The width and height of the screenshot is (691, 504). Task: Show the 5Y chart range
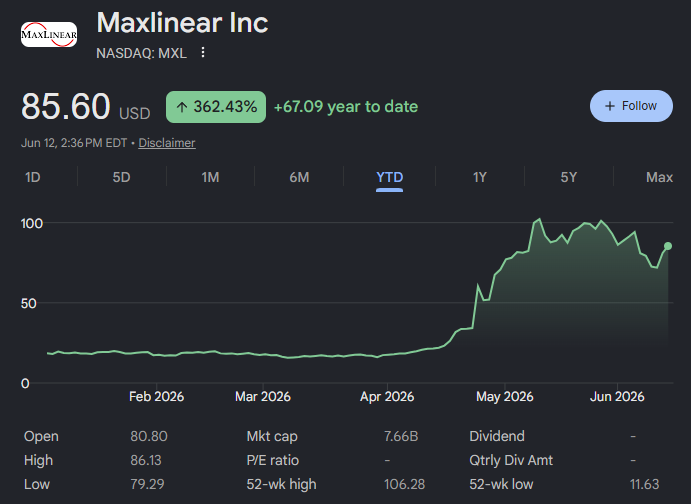568,177
